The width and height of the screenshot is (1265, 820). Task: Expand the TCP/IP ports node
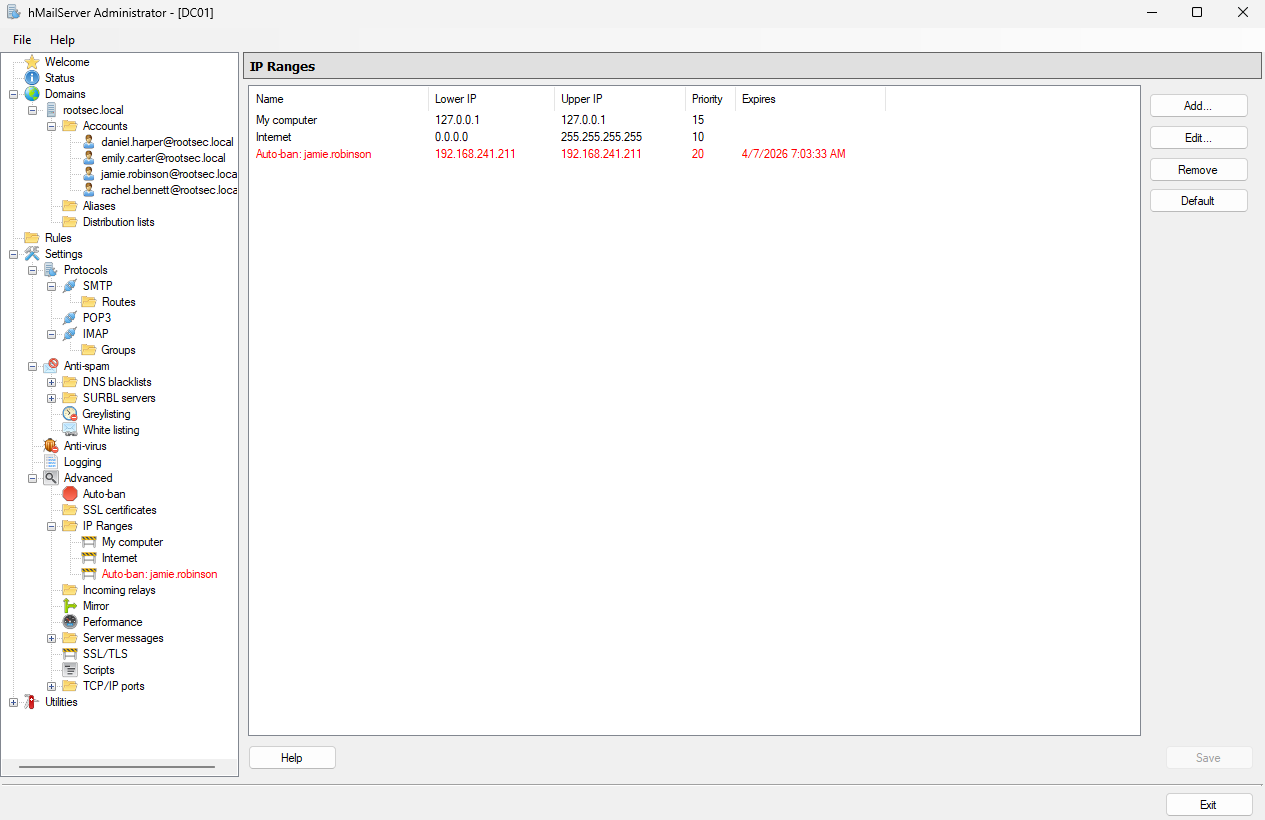pyautogui.click(x=51, y=686)
